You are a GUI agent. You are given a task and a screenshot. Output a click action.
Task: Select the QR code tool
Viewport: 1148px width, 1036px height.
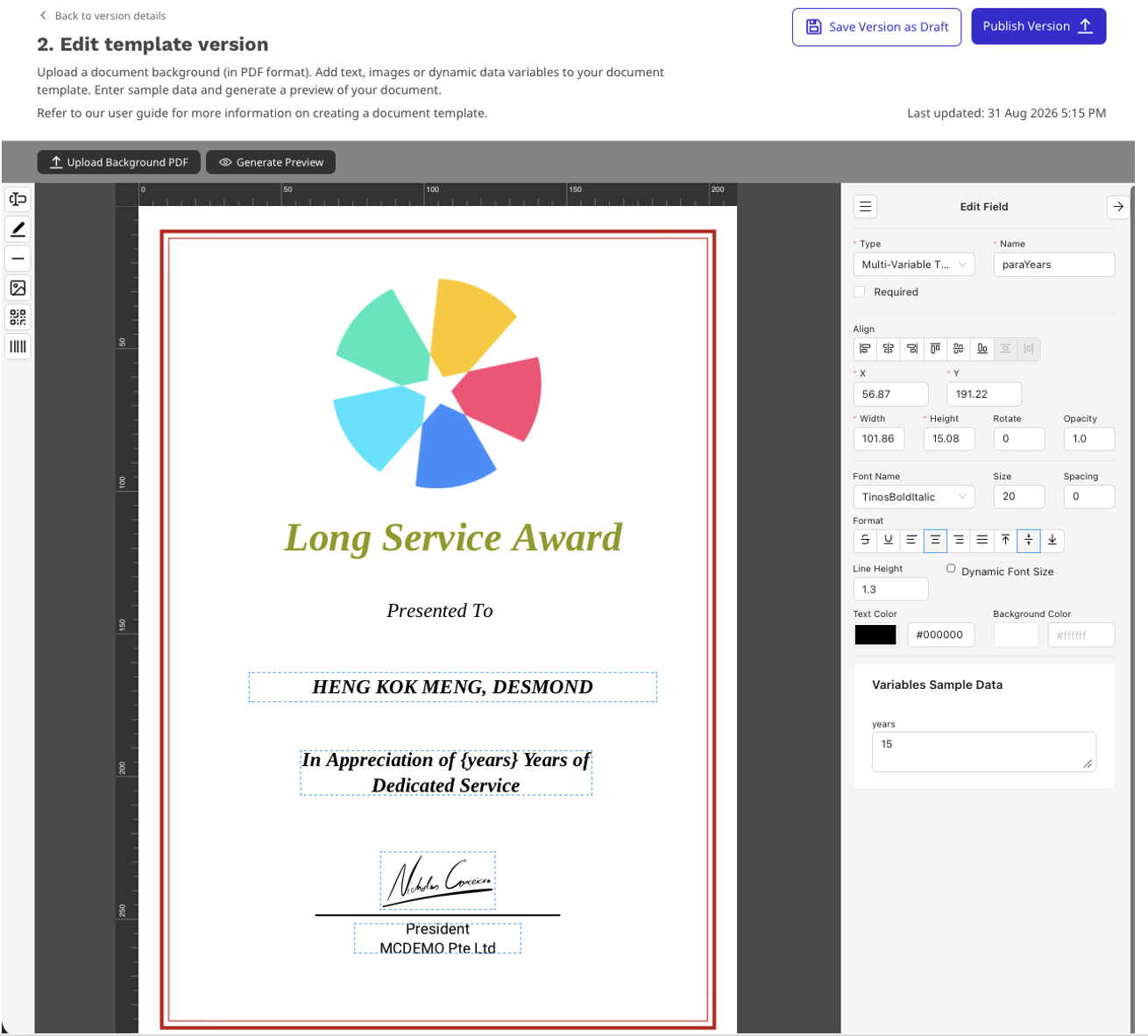click(x=18, y=317)
